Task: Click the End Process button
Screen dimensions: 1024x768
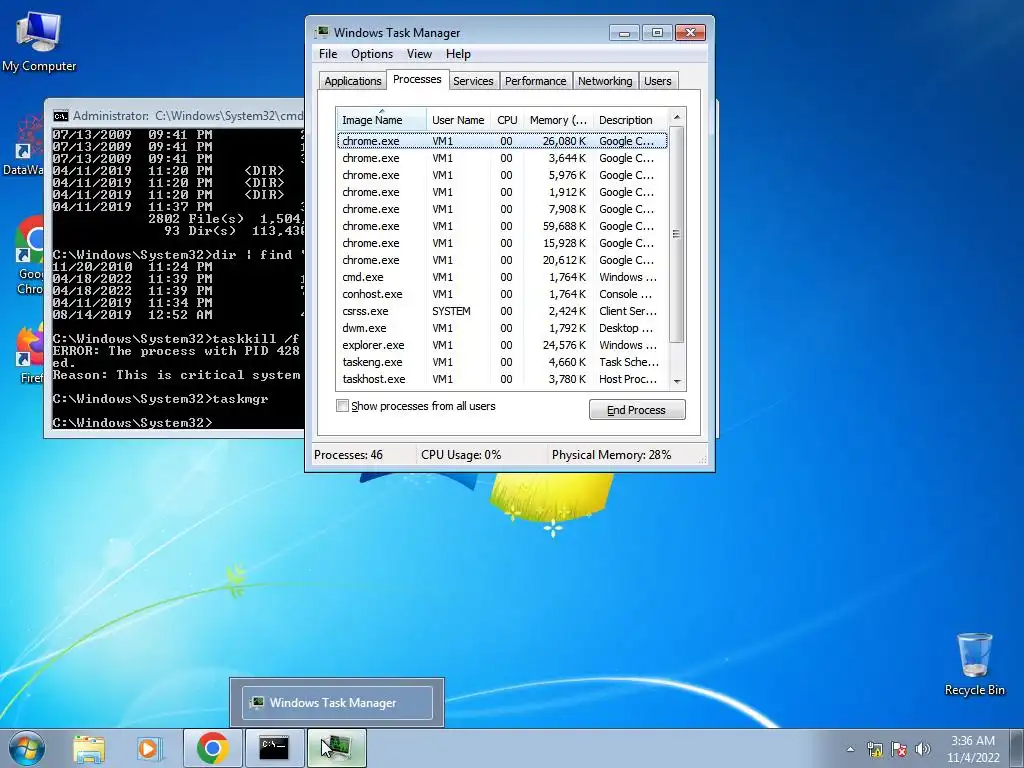Action: 637,409
